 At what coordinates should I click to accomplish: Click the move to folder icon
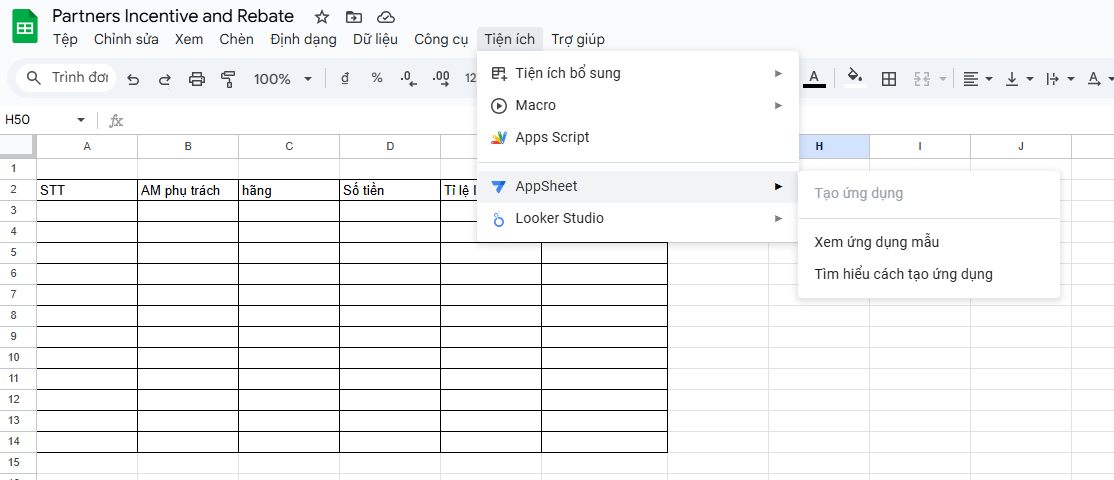[x=353, y=17]
